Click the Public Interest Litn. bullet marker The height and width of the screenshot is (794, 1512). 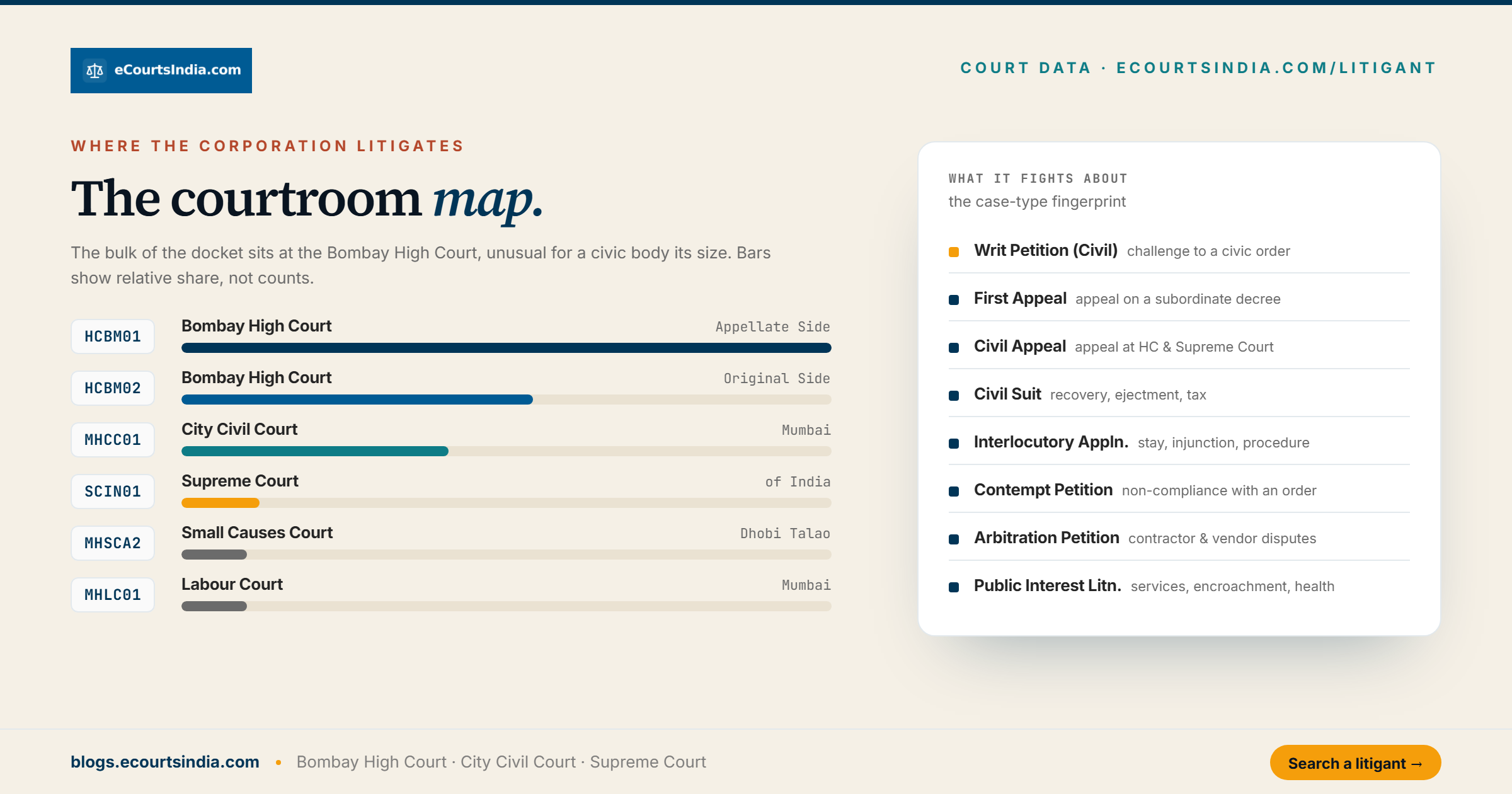[x=954, y=587]
